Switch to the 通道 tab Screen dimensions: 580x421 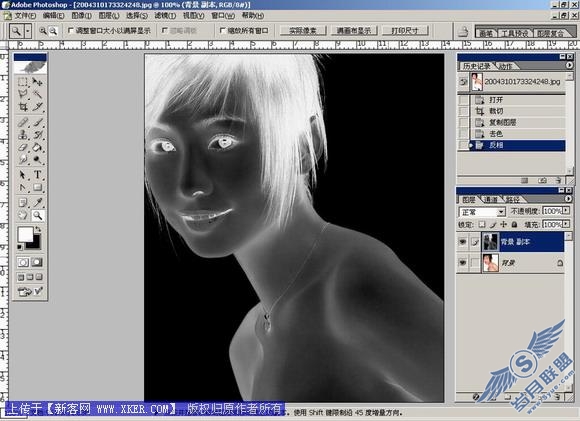point(490,200)
